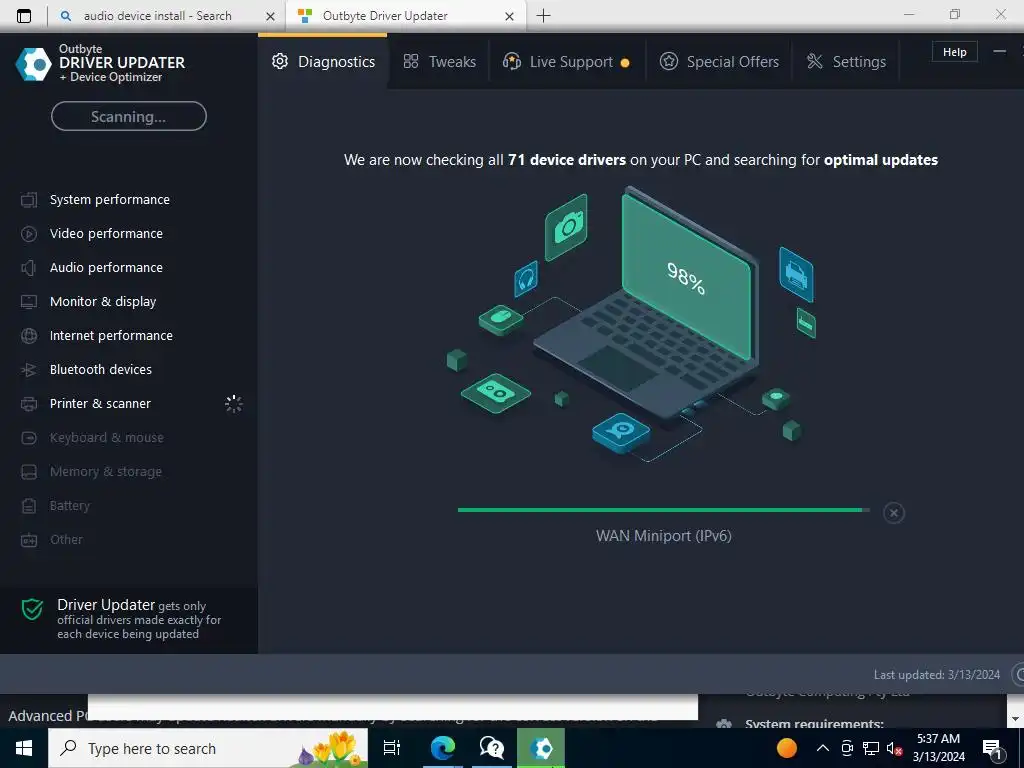Viewport: 1024px width, 768px height.
Task: Select Audio performance category
Action: 106,267
